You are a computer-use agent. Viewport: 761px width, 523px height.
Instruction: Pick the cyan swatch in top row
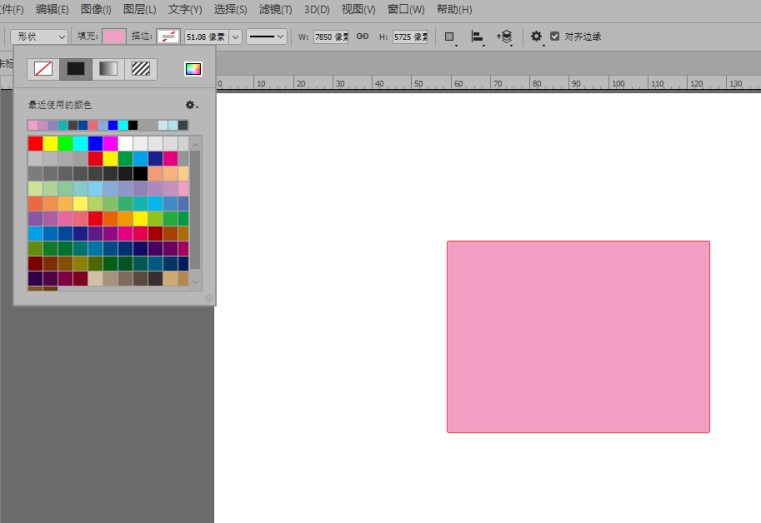point(80,143)
